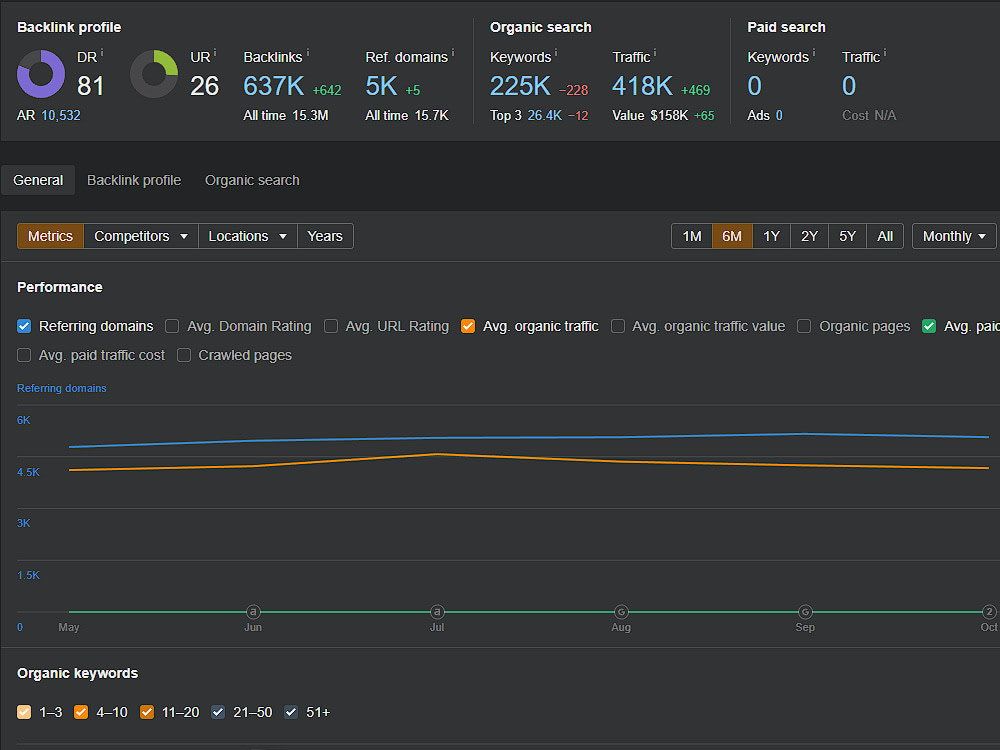Click the Referring domains axis label
The image size is (1000, 750).
coord(61,388)
